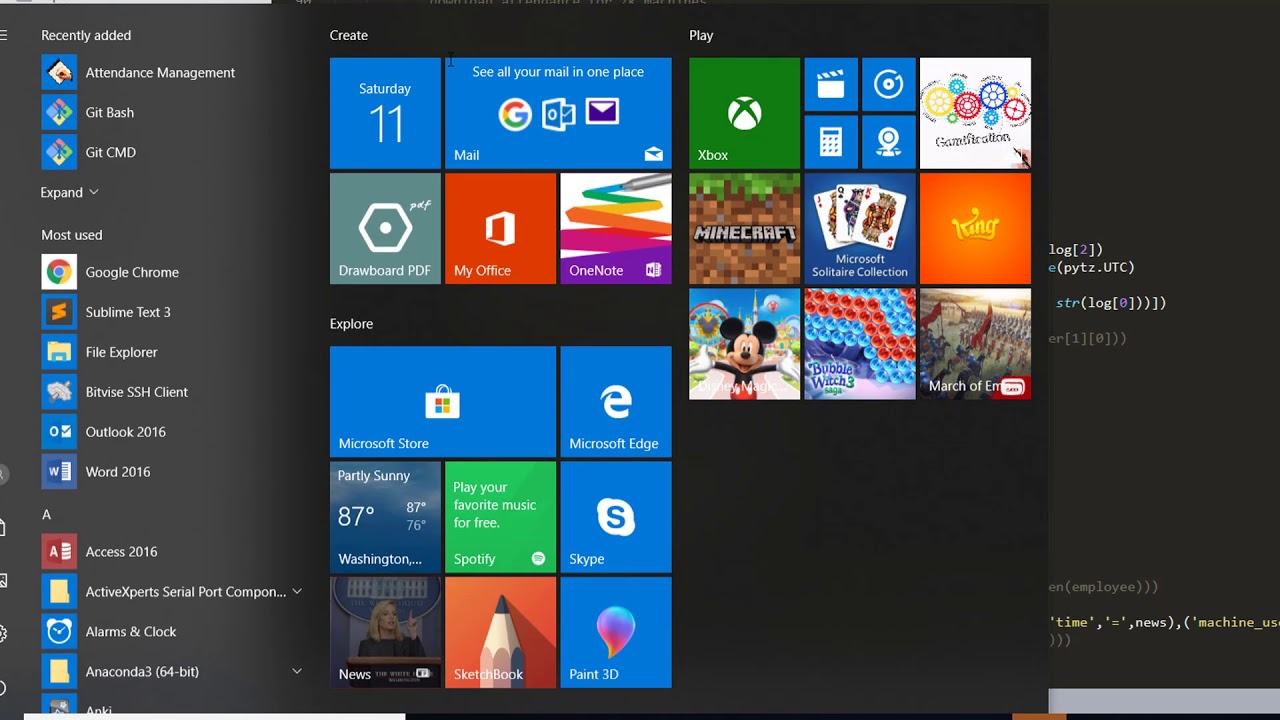Open Attendance Management app
The image size is (1280, 720).
click(170, 72)
